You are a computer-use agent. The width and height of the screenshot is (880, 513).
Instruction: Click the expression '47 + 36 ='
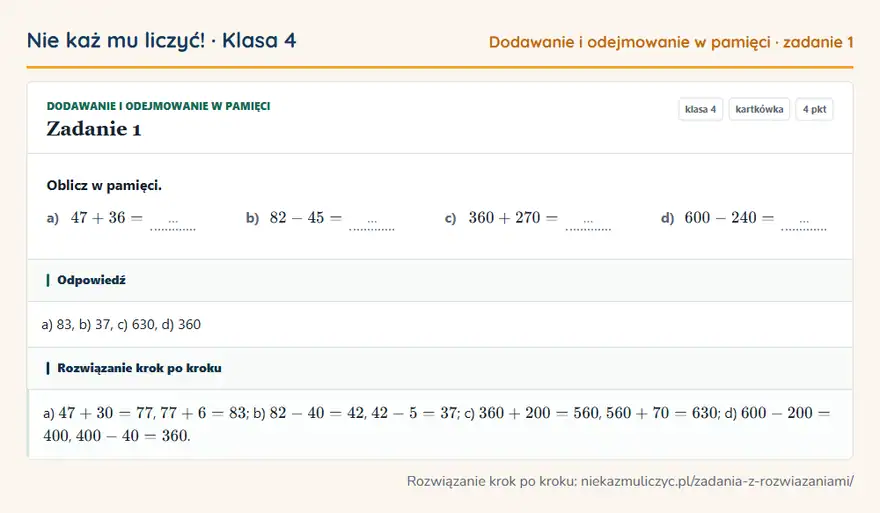pyautogui.click(x=107, y=218)
